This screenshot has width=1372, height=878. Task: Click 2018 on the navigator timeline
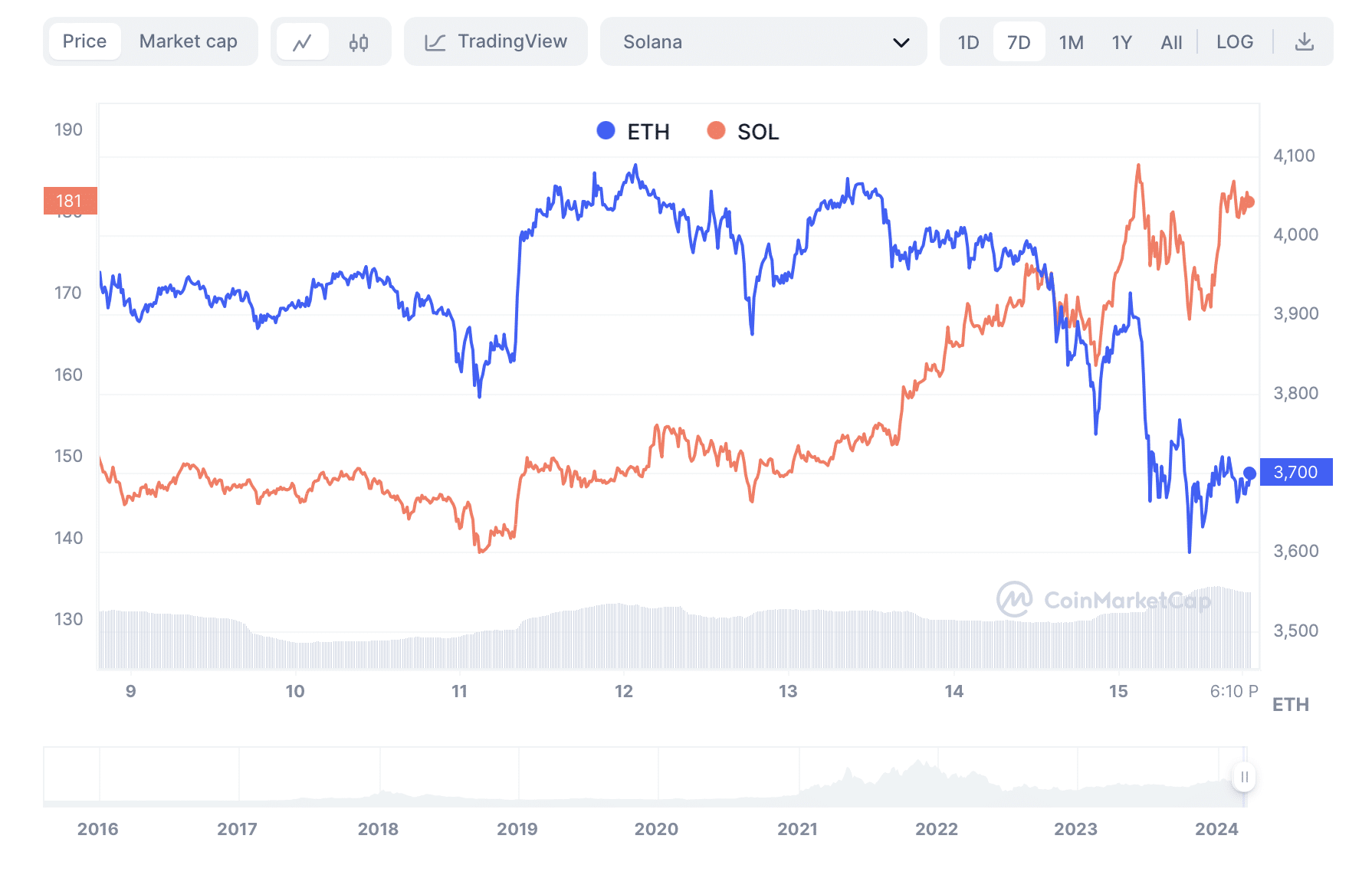378,829
